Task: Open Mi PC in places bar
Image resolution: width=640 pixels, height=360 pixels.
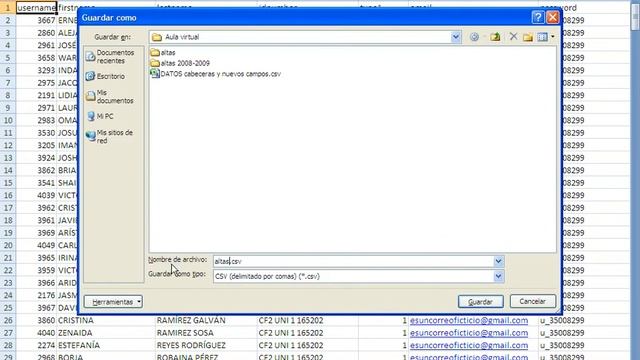Action: click(x=100, y=116)
